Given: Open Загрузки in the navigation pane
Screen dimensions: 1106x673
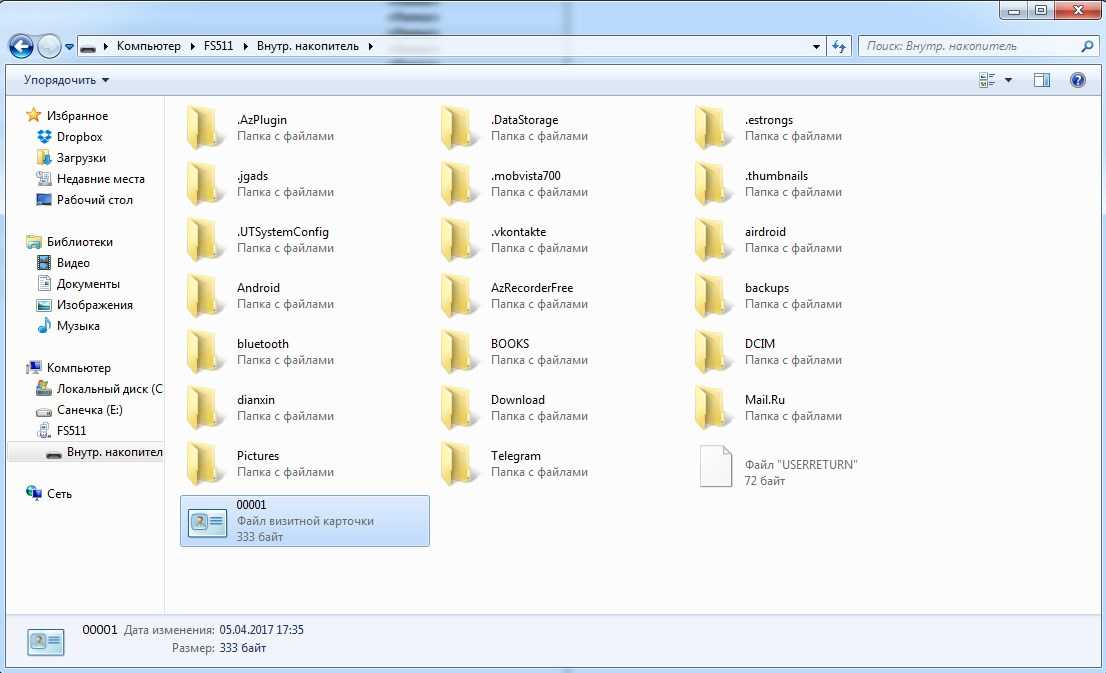Looking at the screenshot, I should coord(81,158).
